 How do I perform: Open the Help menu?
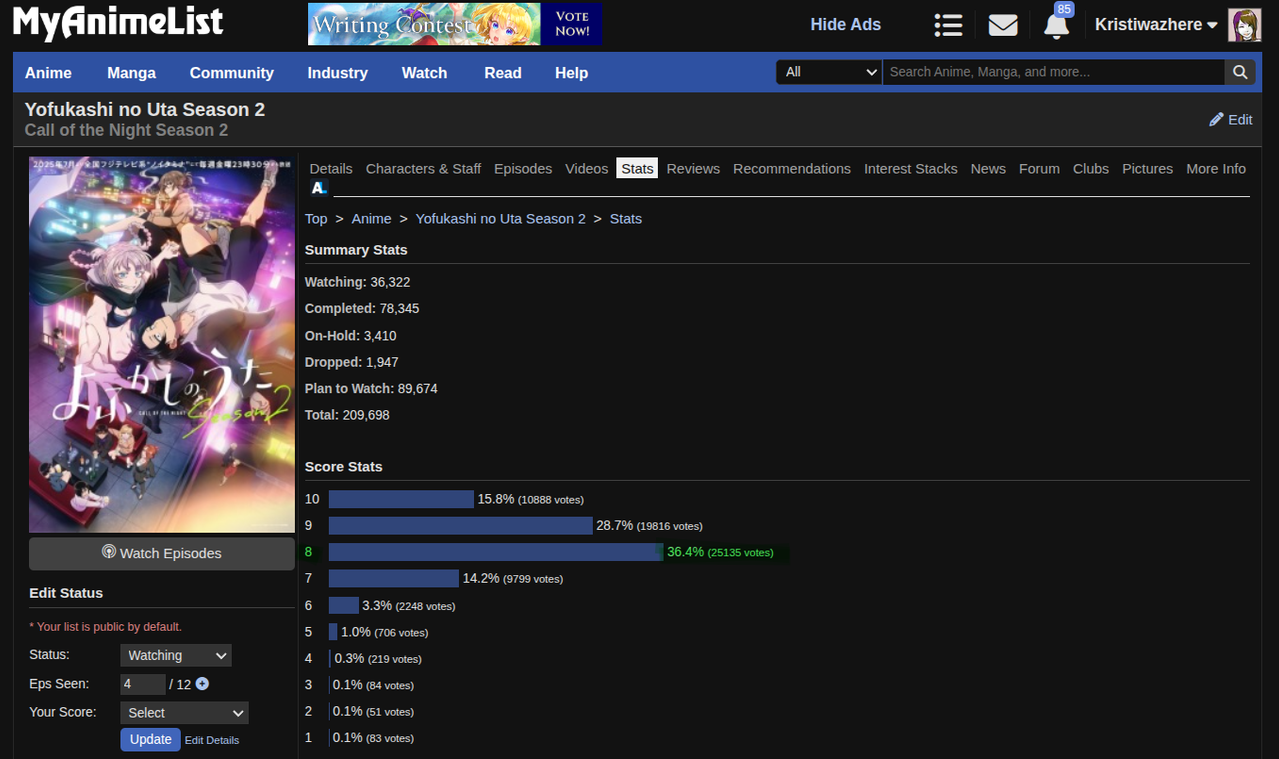(571, 73)
